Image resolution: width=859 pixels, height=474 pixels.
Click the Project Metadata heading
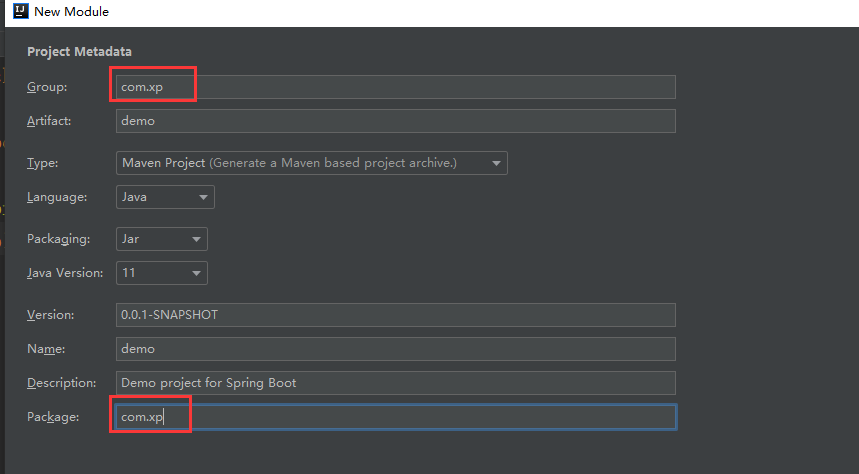click(79, 52)
